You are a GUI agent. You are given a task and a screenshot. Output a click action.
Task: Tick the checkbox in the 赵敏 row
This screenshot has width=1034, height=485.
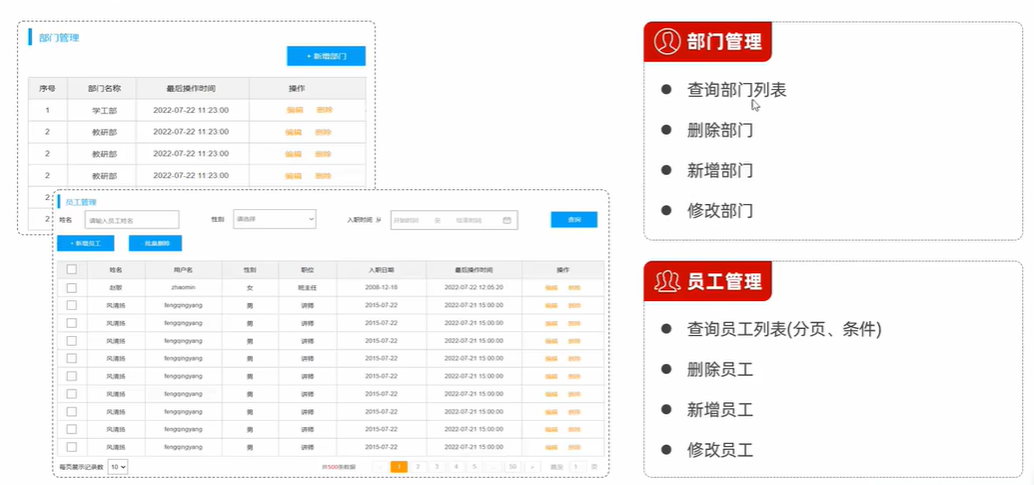coord(72,288)
